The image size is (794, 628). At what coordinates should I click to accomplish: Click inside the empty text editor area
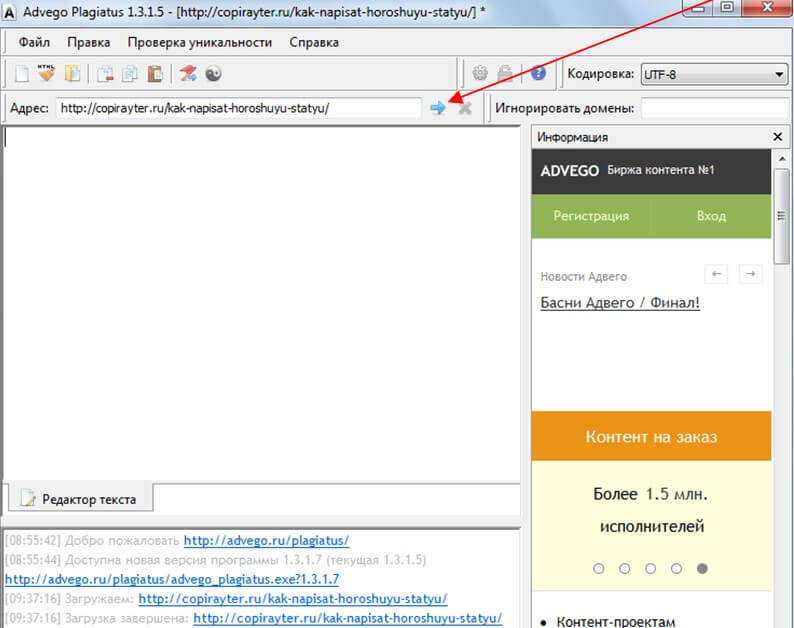[x=261, y=304]
